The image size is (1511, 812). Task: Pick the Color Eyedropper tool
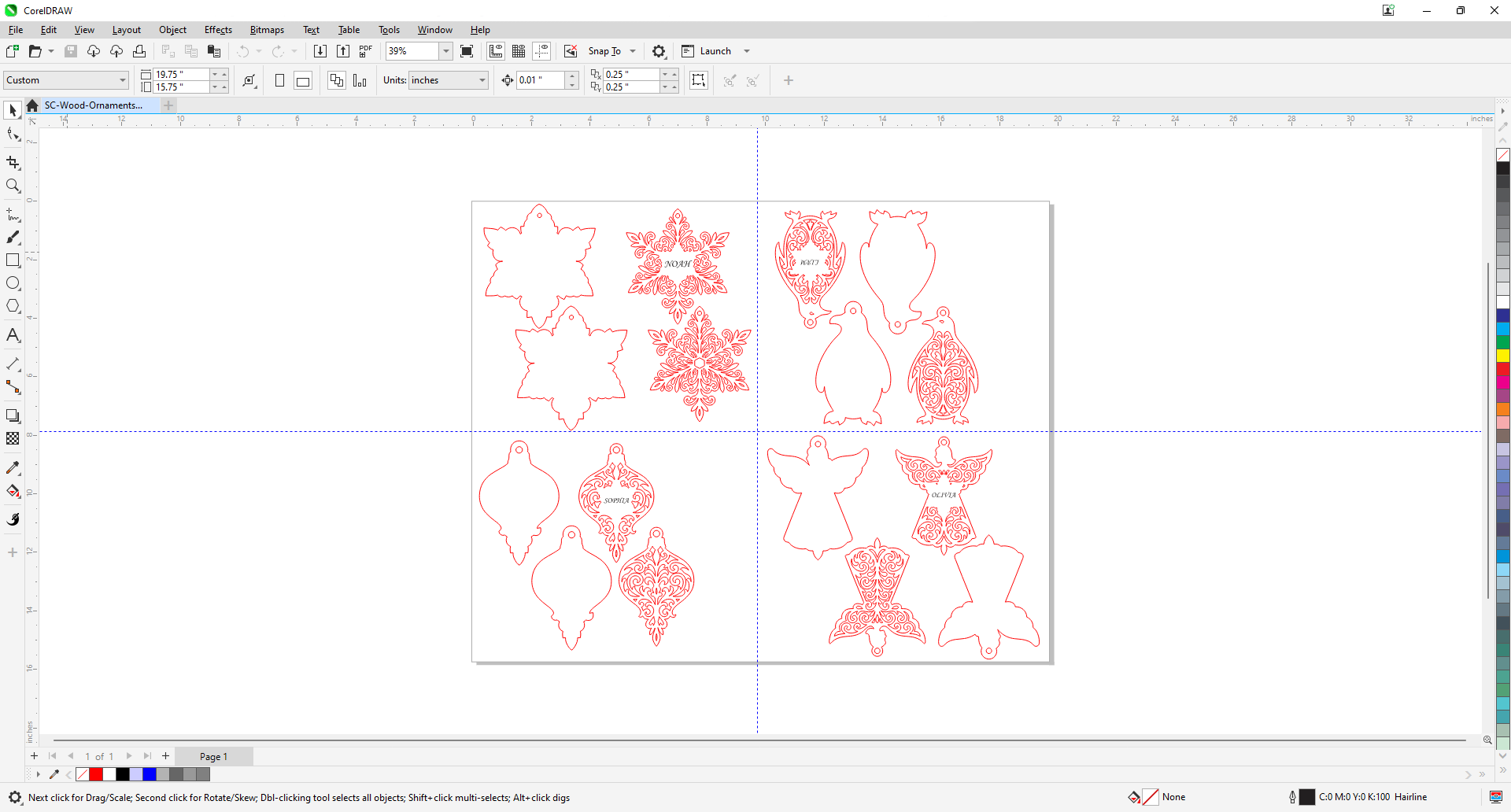point(13,467)
